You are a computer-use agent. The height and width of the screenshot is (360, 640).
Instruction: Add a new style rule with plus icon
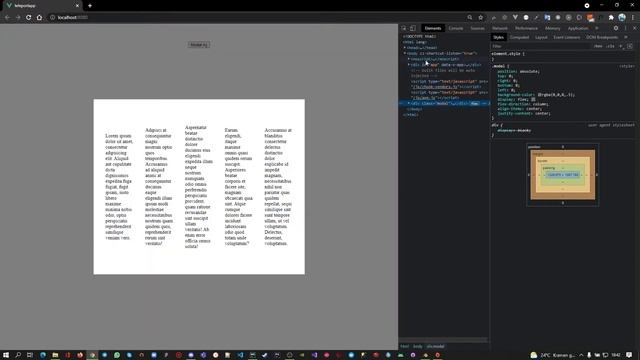(621, 46)
